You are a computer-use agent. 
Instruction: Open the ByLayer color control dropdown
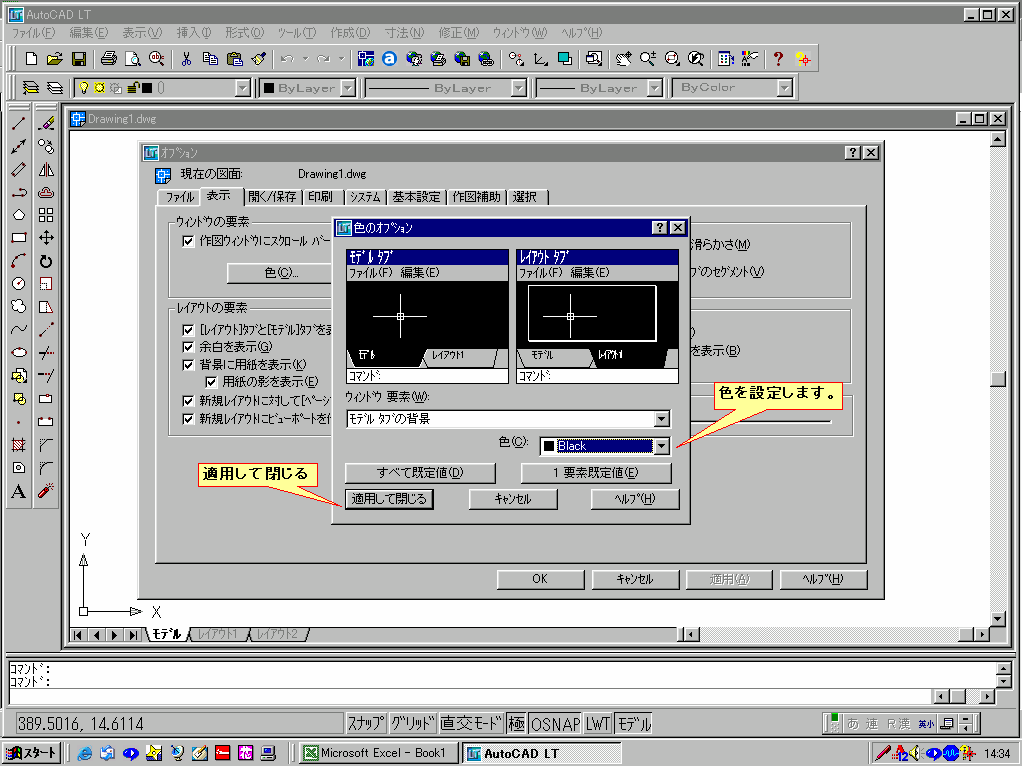pos(348,88)
